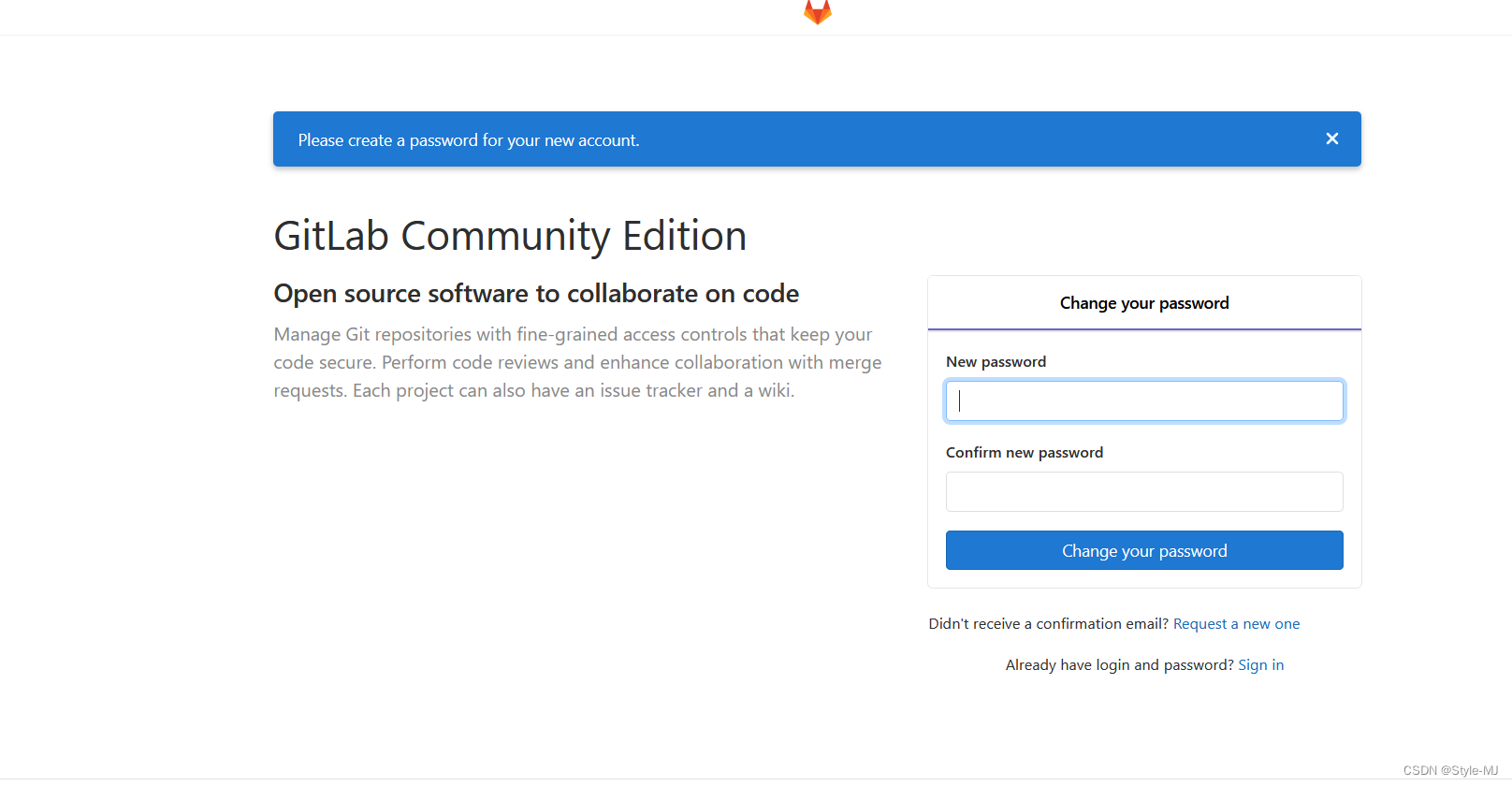Image resolution: width=1512 pixels, height=786 pixels.
Task: Submit with Change your password button
Action: point(1144,550)
